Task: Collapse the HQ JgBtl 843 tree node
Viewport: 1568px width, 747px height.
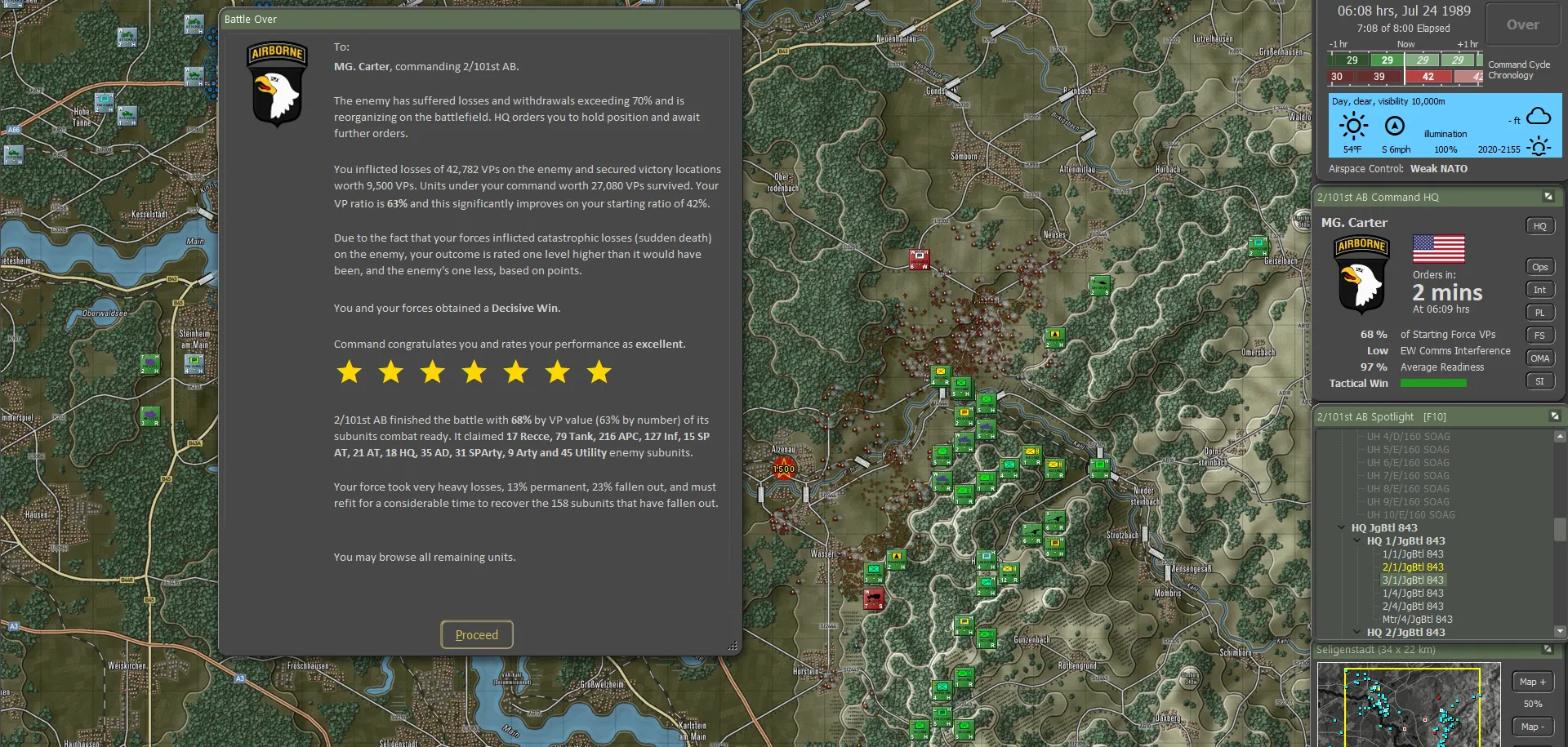Action: [1341, 528]
